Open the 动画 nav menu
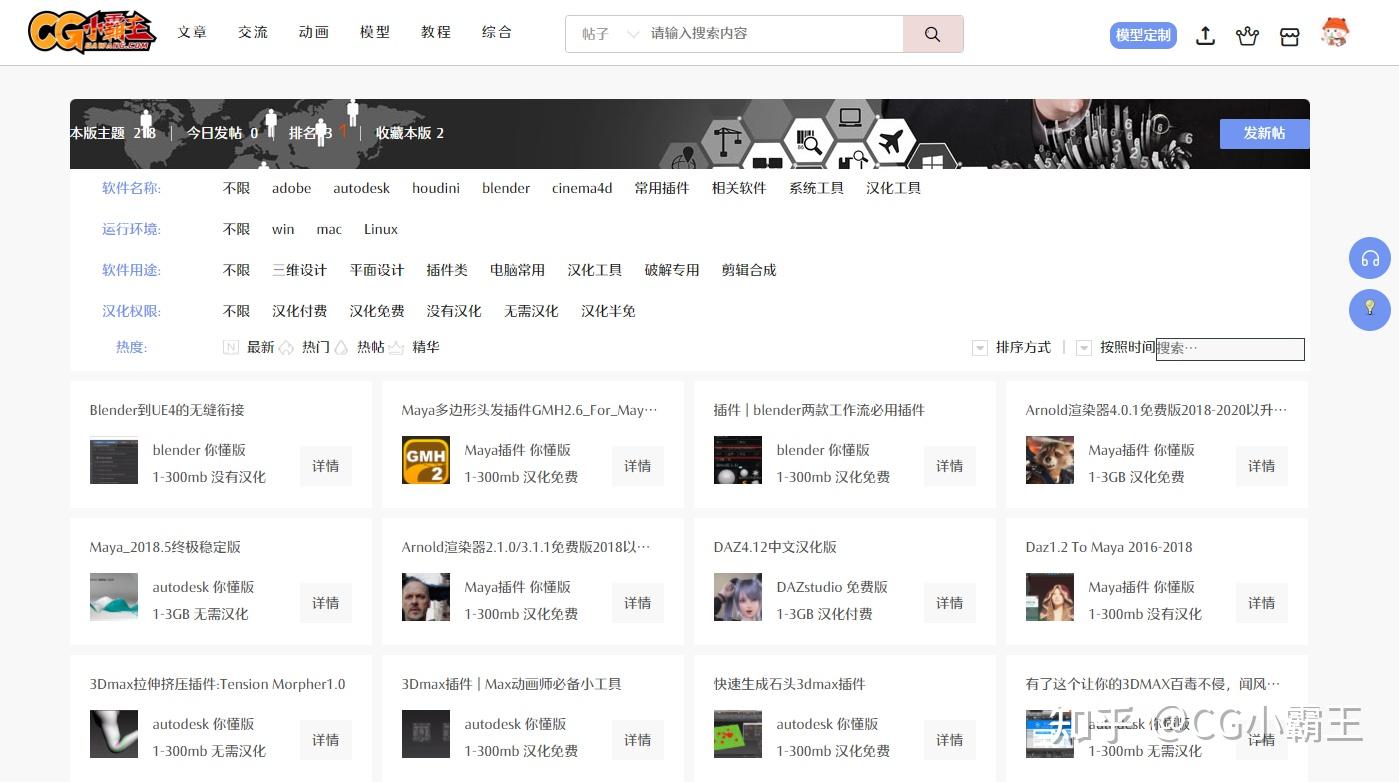This screenshot has width=1399, height=782. pyautogui.click(x=314, y=32)
